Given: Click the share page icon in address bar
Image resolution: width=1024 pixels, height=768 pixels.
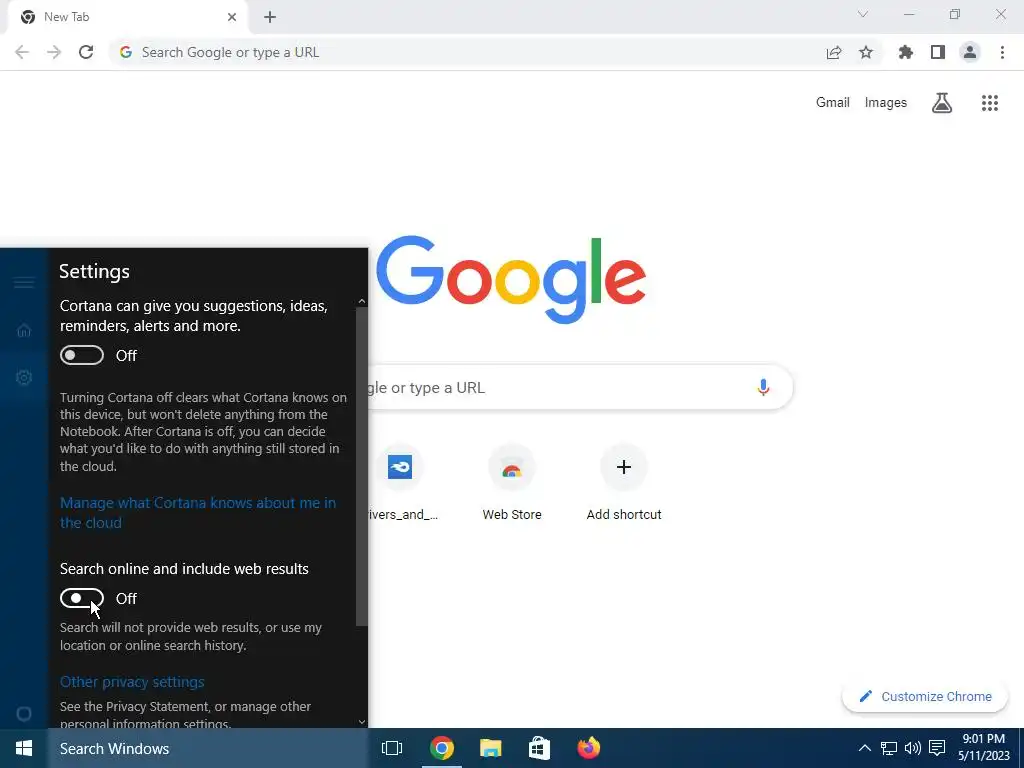Looking at the screenshot, I should click(834, 52).
